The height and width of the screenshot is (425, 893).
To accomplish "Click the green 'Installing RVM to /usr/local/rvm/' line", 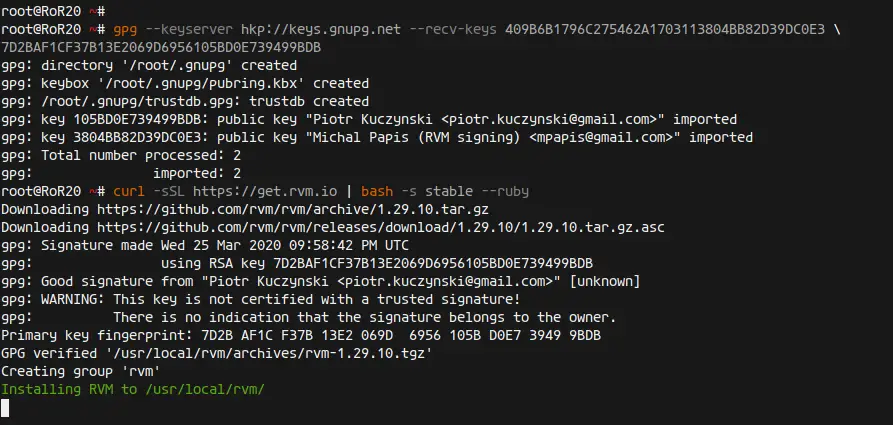I will coord(133,389).
